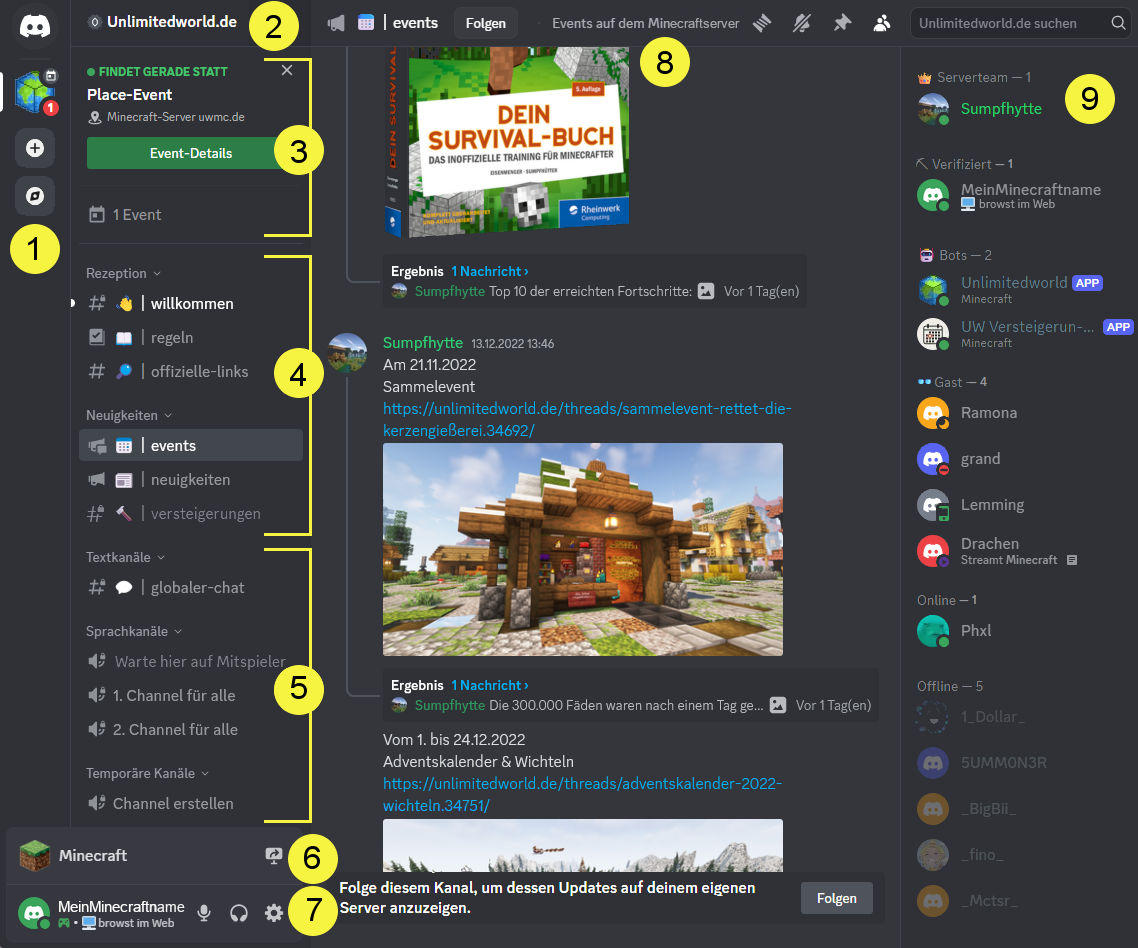Image resolution: width=1138 pixels, height=948 pixels.
Task: Click the add a server plus icon
Action: pyautogui.click(x=35, y=148)
